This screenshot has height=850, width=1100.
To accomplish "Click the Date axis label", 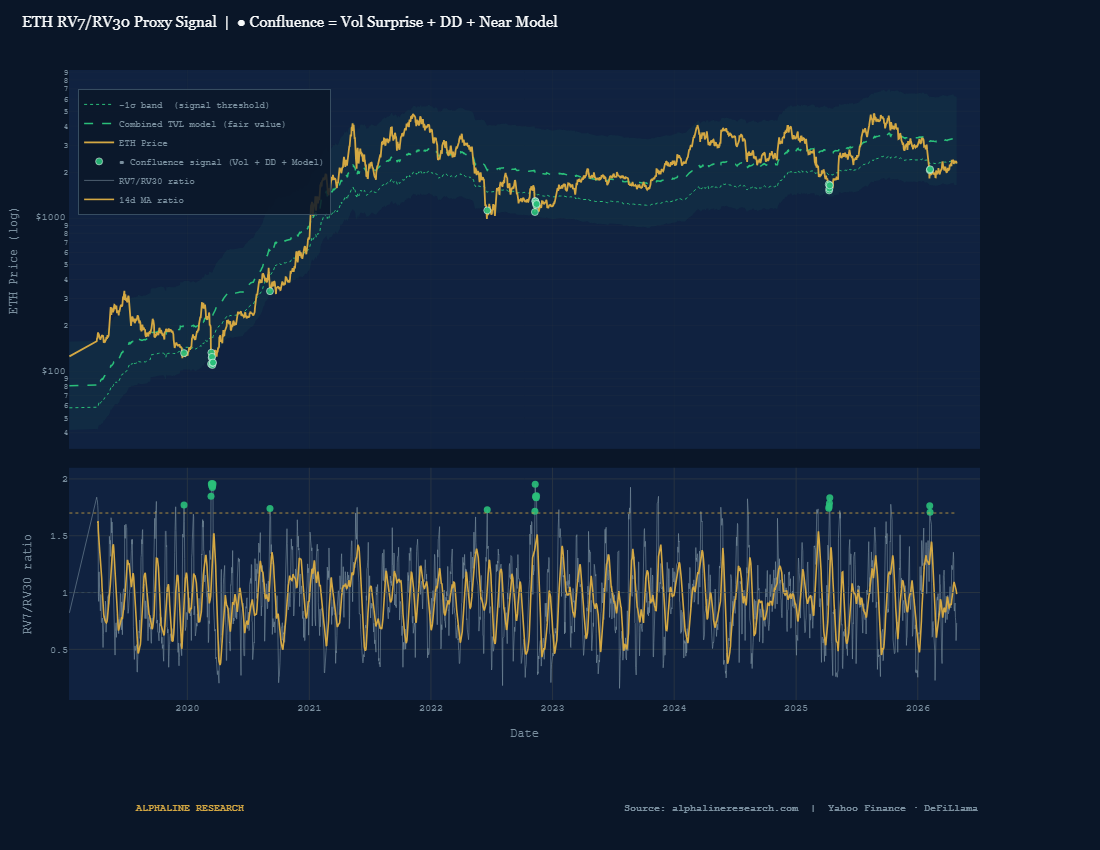I will pyautogui.click(x=524, y=732).
